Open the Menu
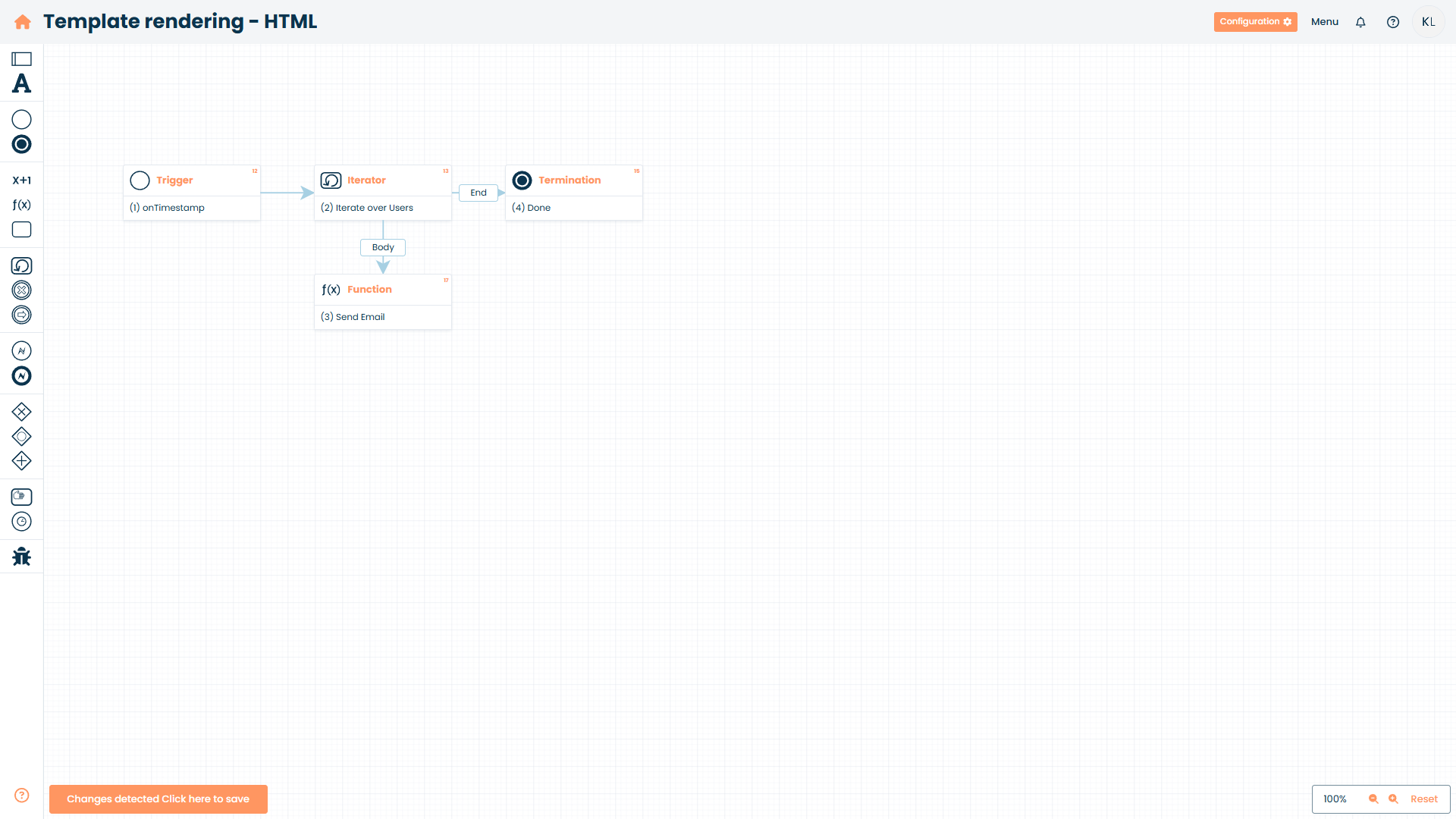Viewport: 1456px width, 819px height. pyautogui.click(x=1325, y=22)
